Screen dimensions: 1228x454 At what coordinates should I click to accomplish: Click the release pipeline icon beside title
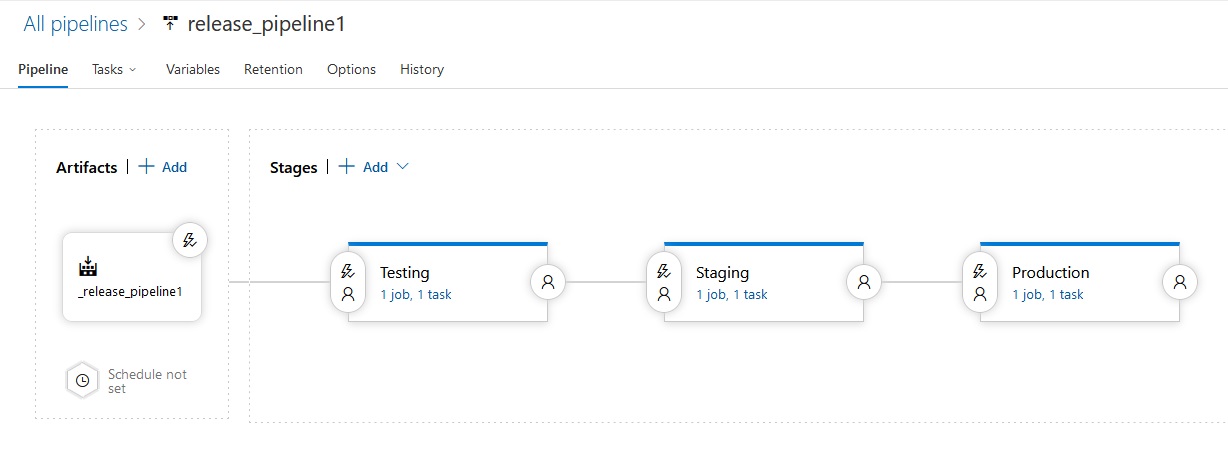tap(170, 24)
